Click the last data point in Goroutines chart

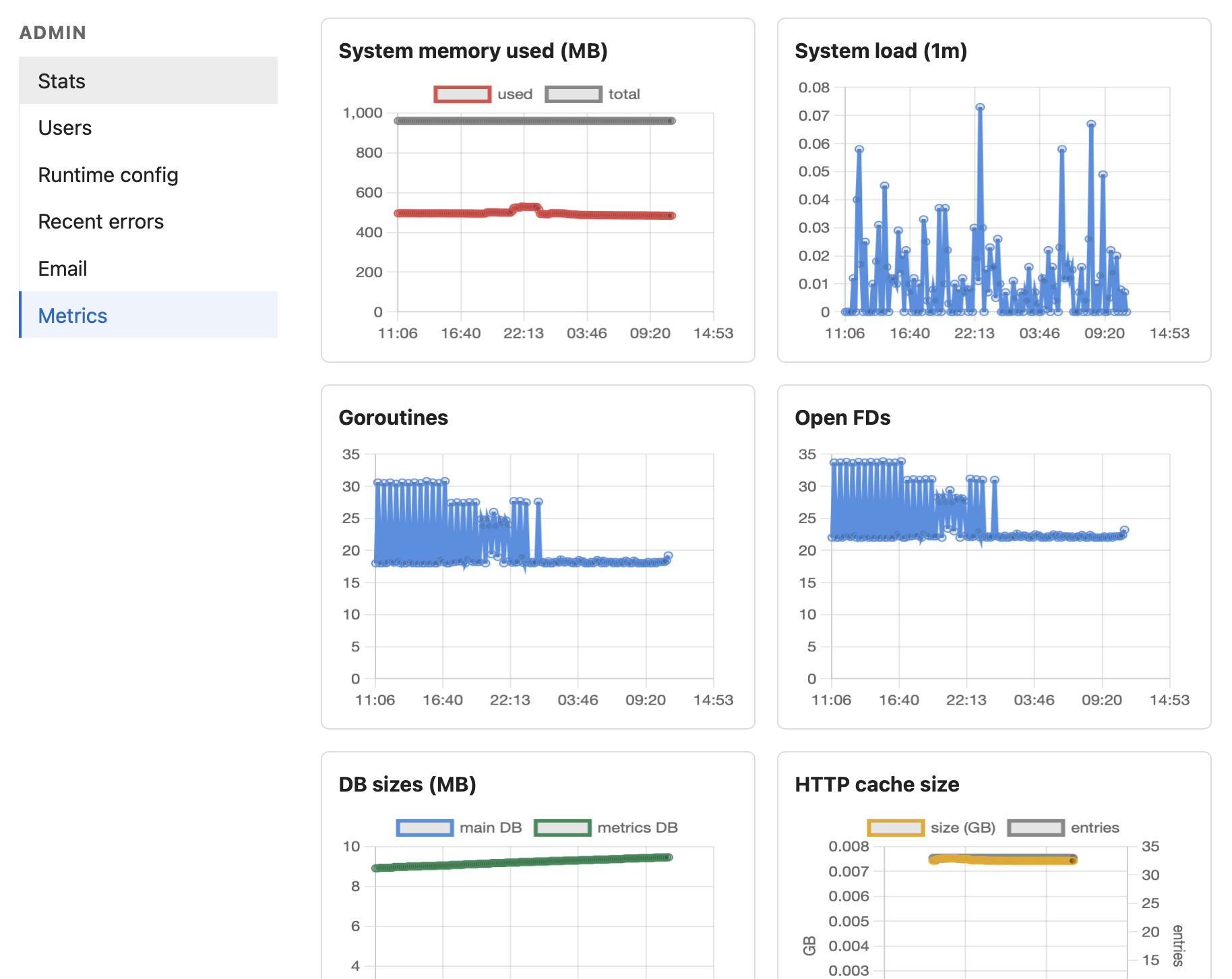668,556
